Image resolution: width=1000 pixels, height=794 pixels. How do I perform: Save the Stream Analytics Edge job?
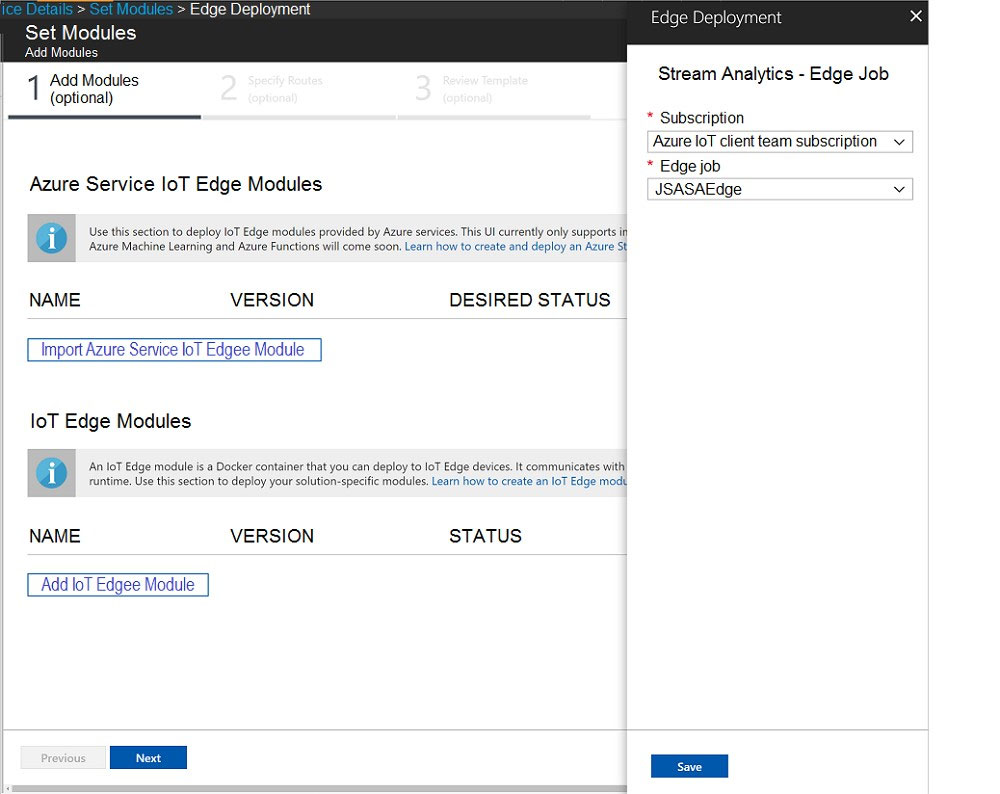pyautogui.click(x=689, y=767)
